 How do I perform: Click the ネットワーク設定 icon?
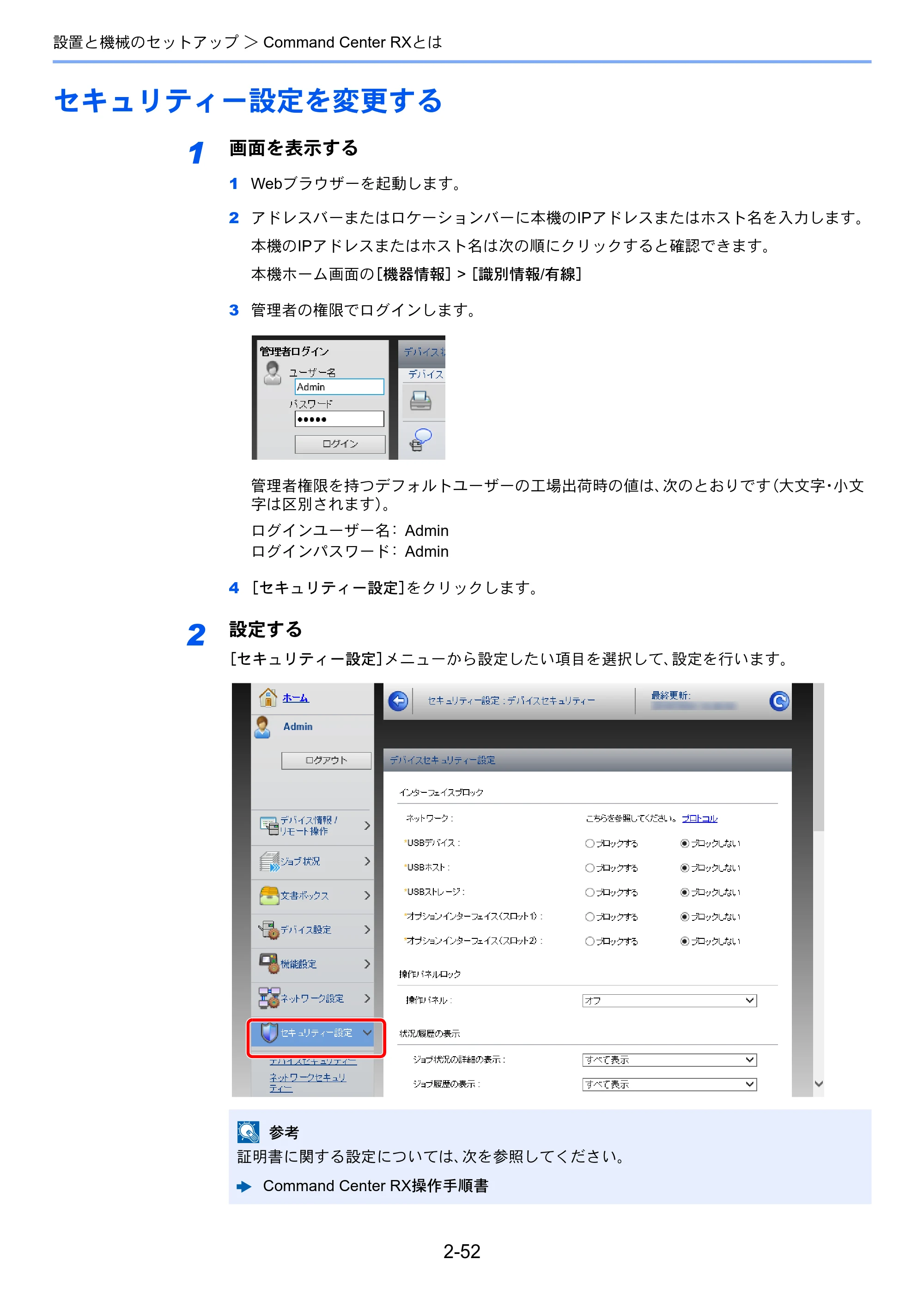[269, 998]
